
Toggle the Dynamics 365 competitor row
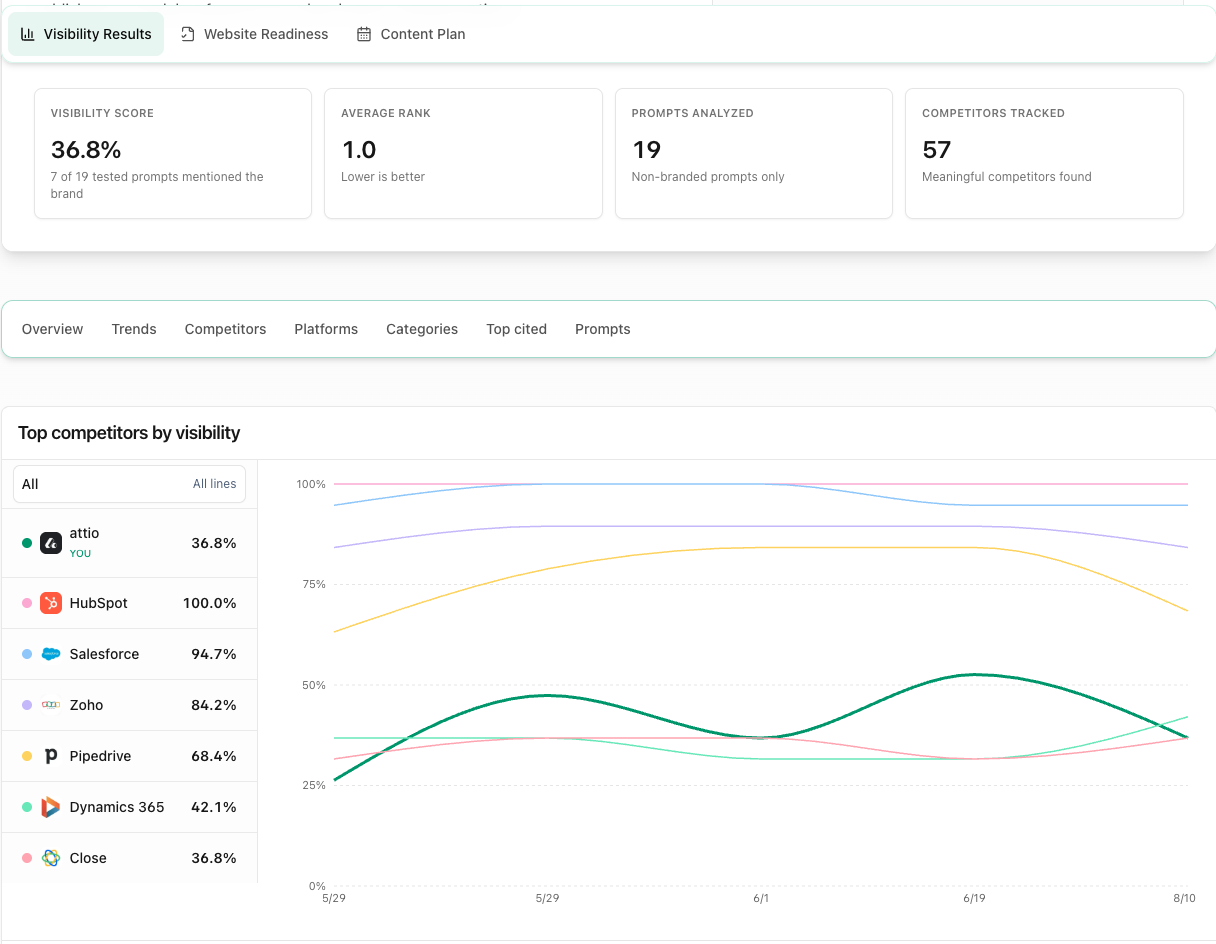tap(129, 807)
